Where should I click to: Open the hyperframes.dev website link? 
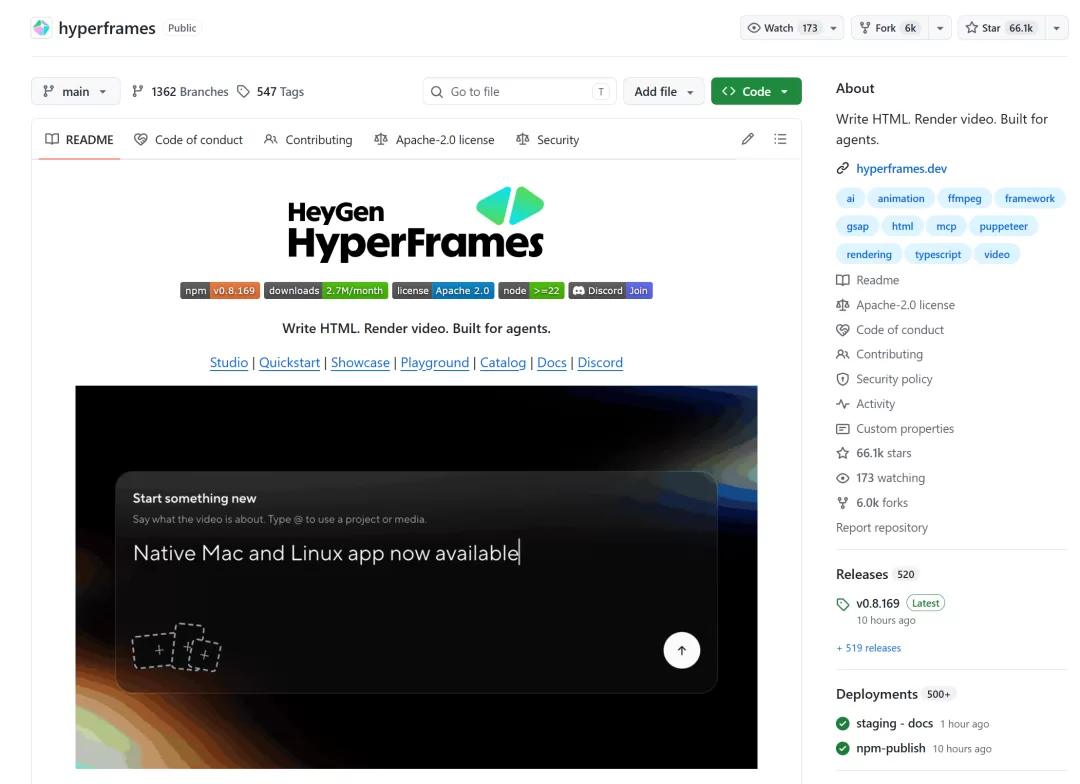[x=901, y=169]
